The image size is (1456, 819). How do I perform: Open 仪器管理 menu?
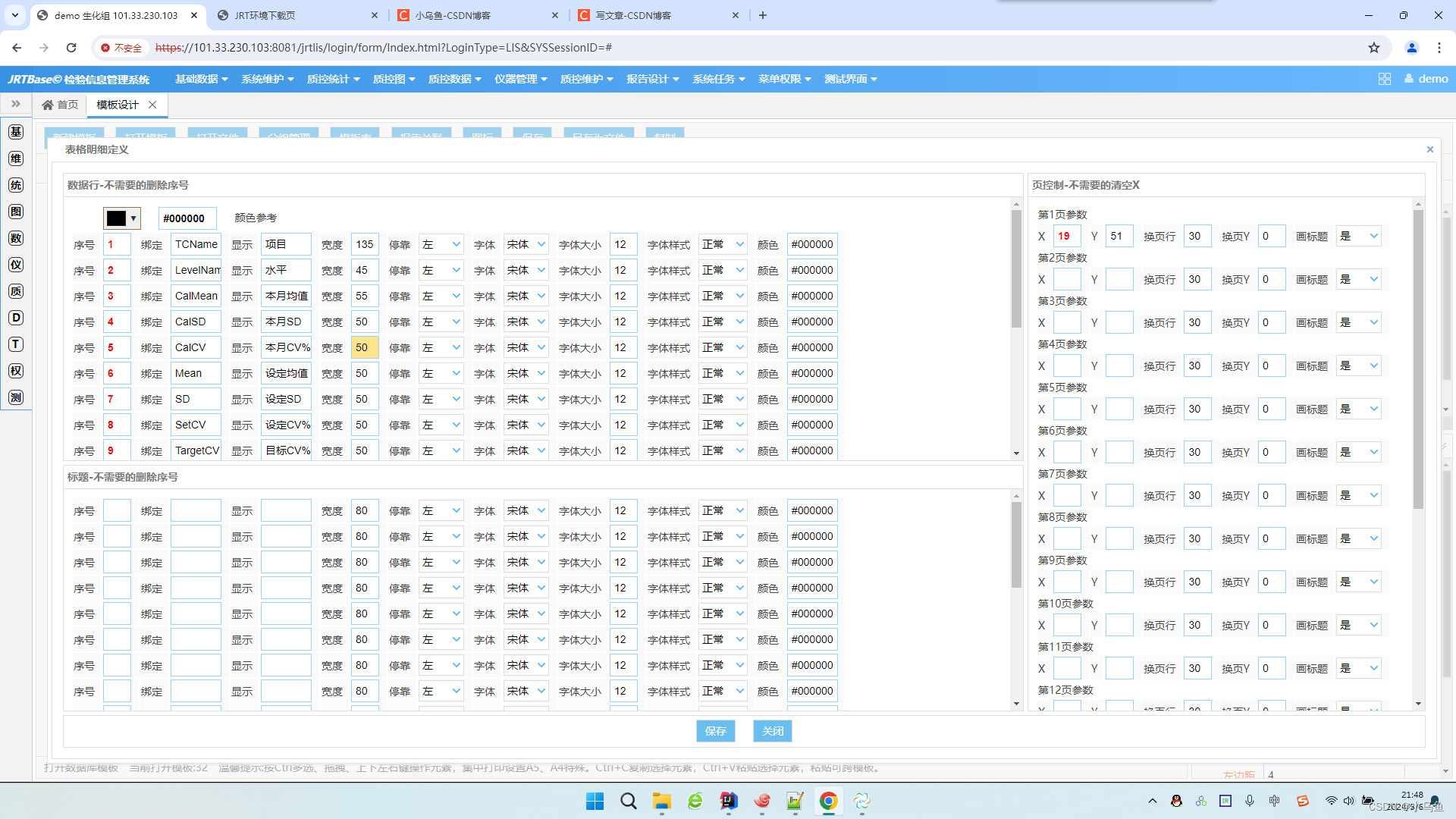point(521,79)
